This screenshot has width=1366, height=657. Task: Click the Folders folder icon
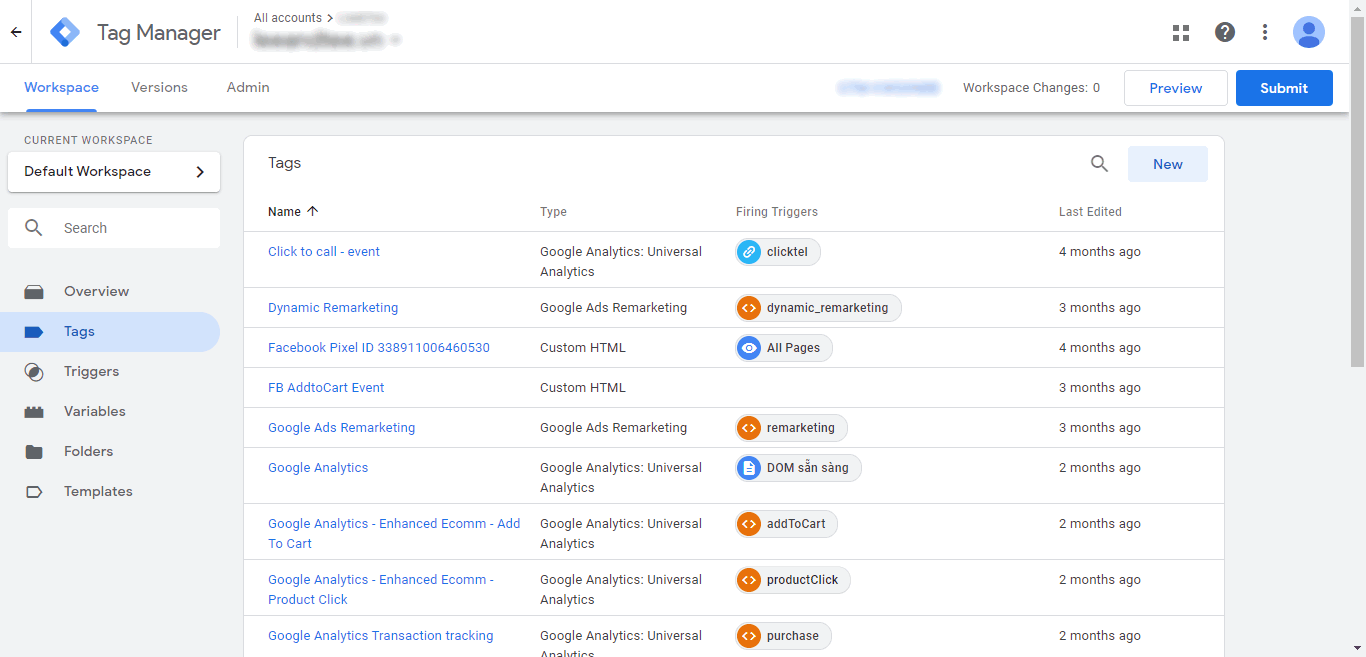coord(34,452)
